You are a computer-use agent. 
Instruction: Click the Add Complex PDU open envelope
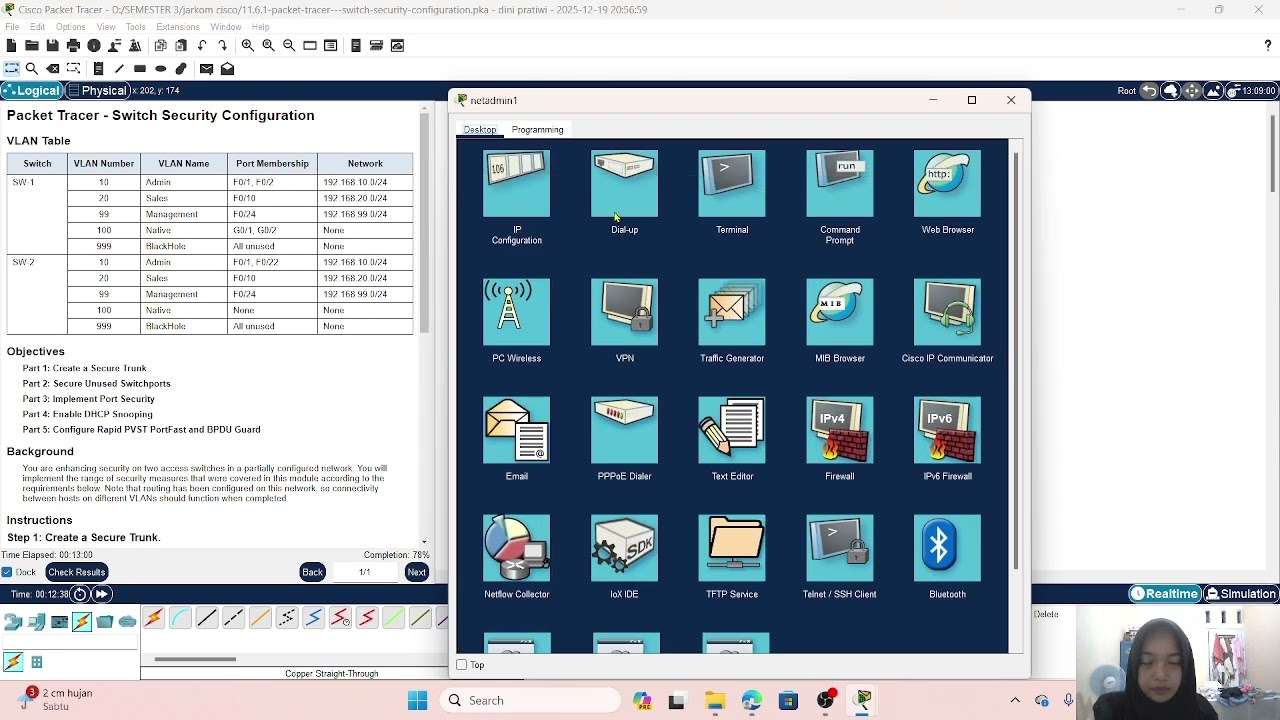coord(227,69)
